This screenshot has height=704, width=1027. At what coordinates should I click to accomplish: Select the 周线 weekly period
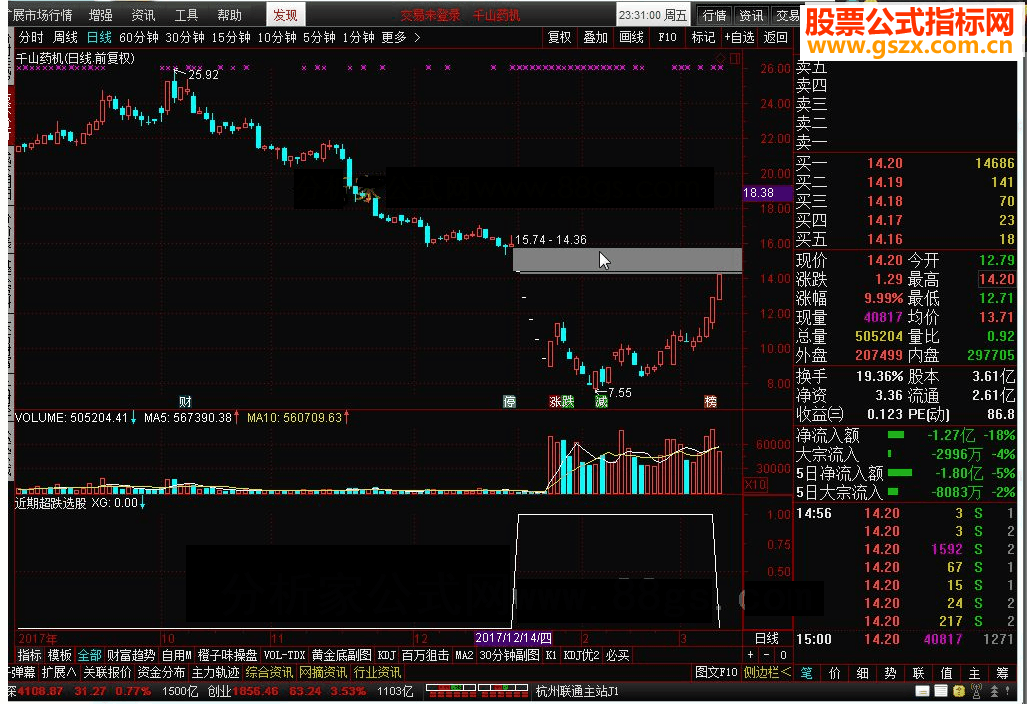65,37
